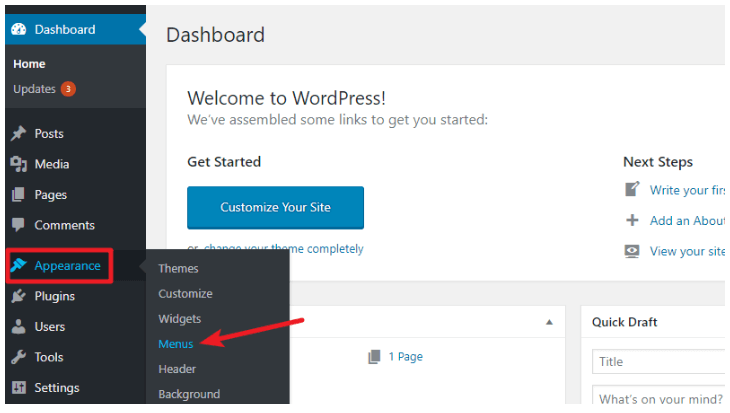Click the Users person icon
The image size is (730, 413).
19,326
